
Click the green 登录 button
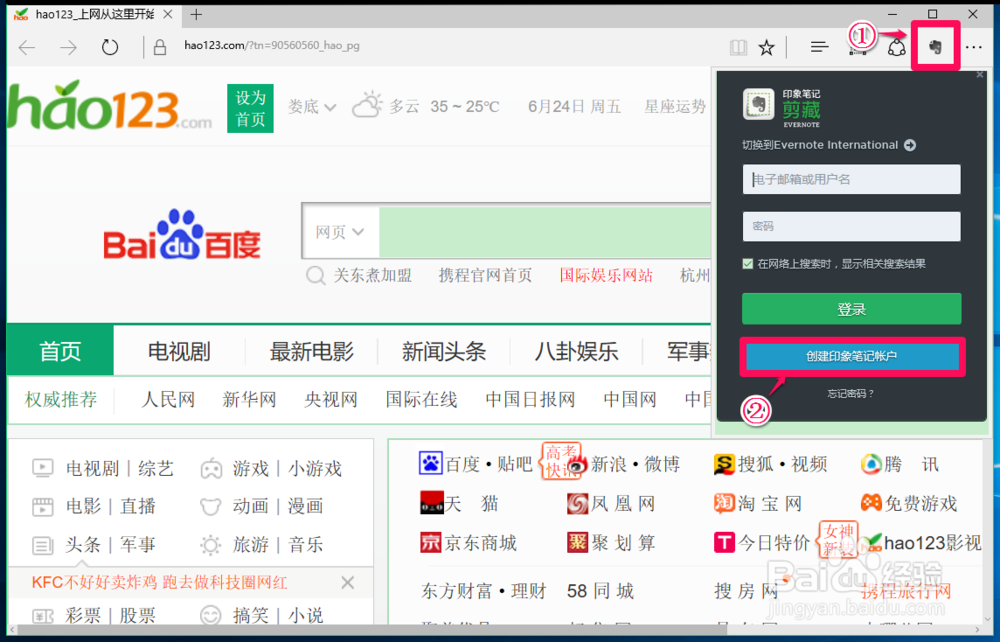[x=851, y=309]
